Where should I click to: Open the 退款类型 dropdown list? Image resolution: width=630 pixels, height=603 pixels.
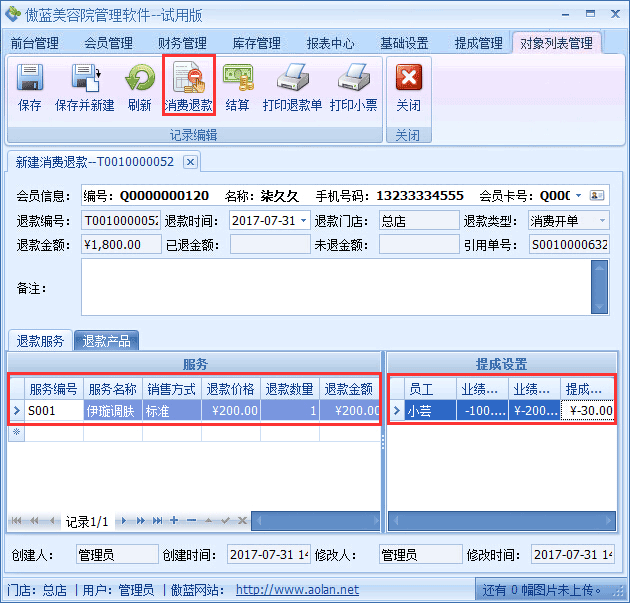pyautogui.click(x=602, y=220)
